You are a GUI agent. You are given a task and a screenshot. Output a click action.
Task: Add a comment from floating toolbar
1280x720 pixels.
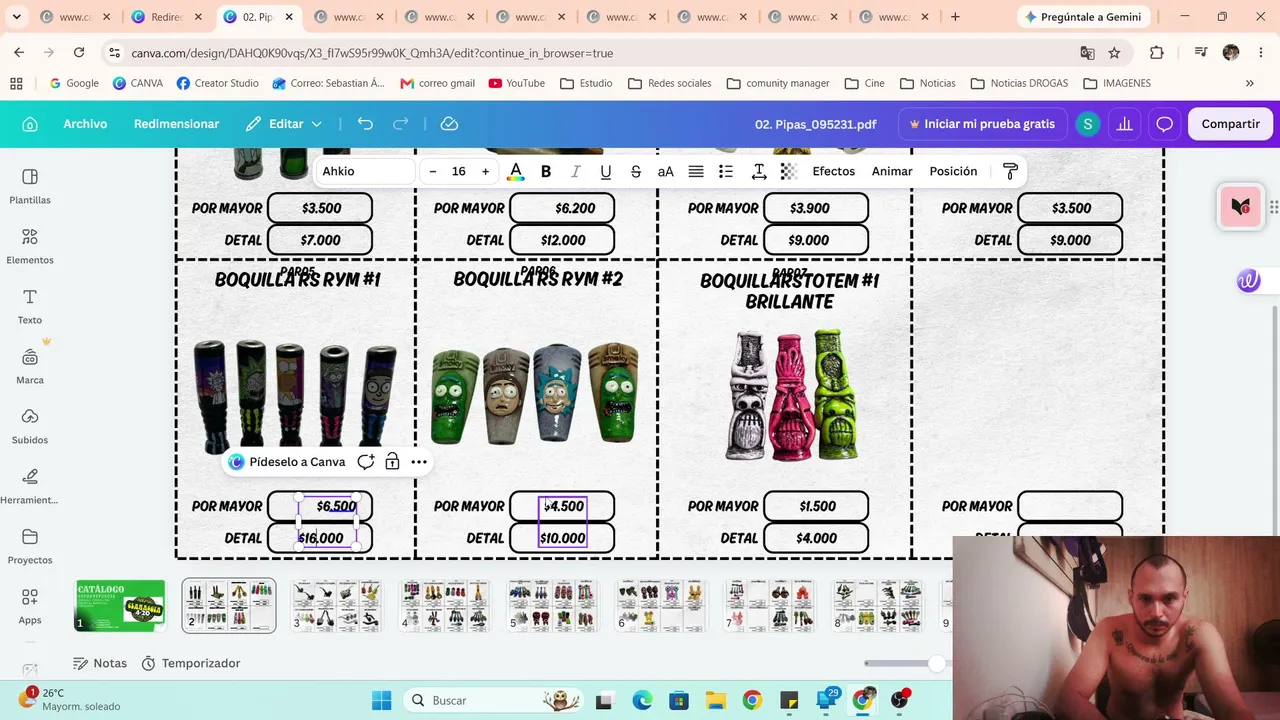point(366,462)
